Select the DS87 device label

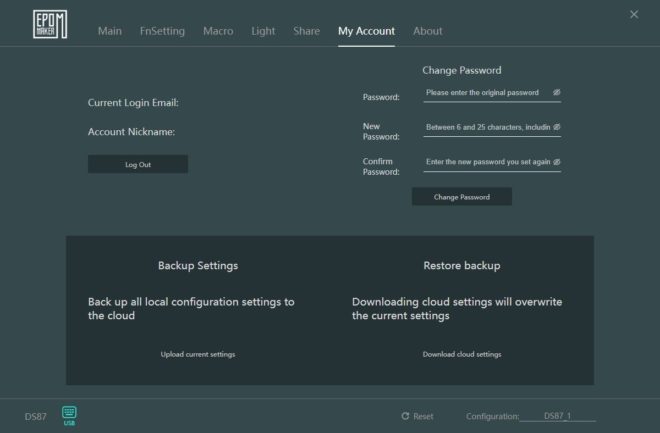(x=36, y=417)
